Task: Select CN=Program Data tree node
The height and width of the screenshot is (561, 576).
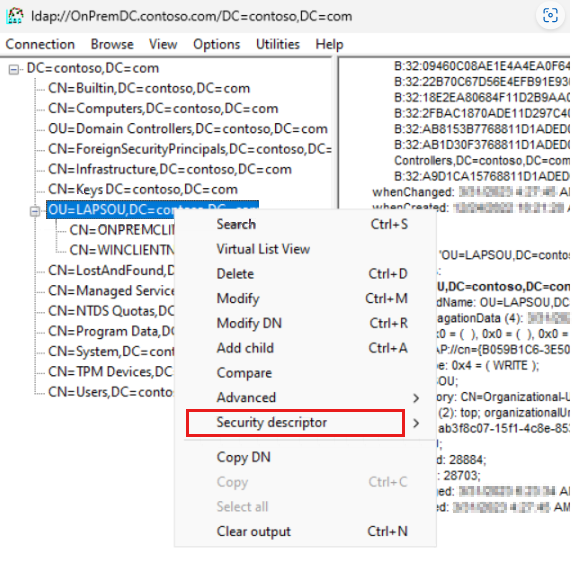Action: 111,331
